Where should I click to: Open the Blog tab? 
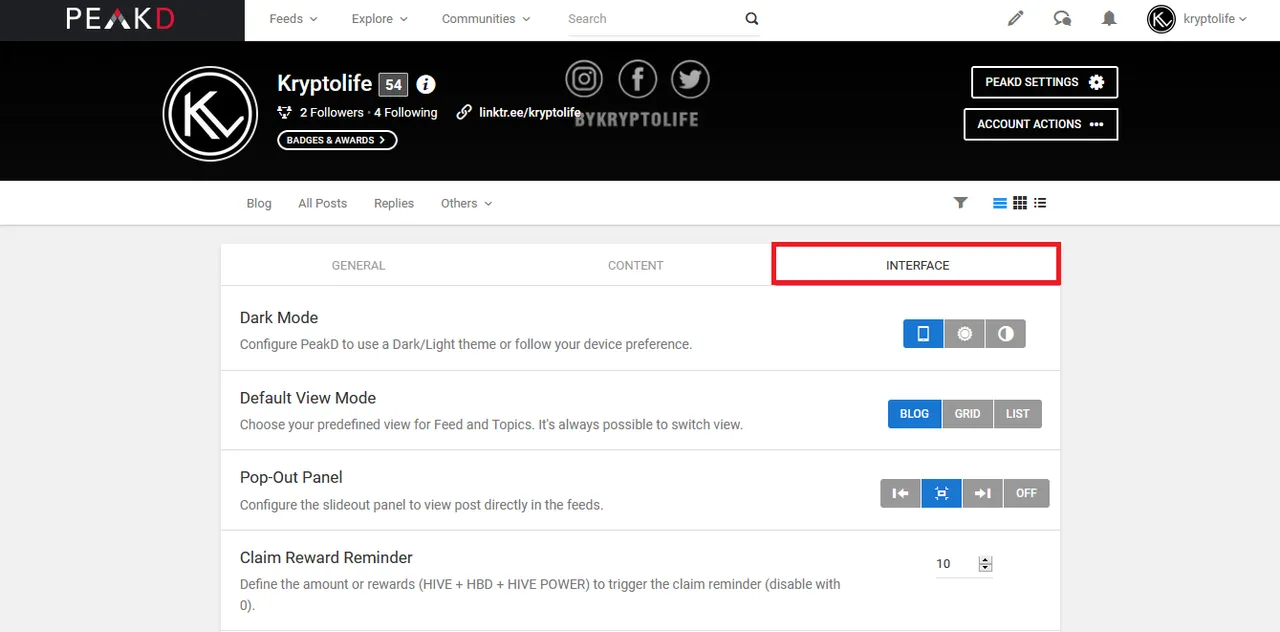point(259,203)
